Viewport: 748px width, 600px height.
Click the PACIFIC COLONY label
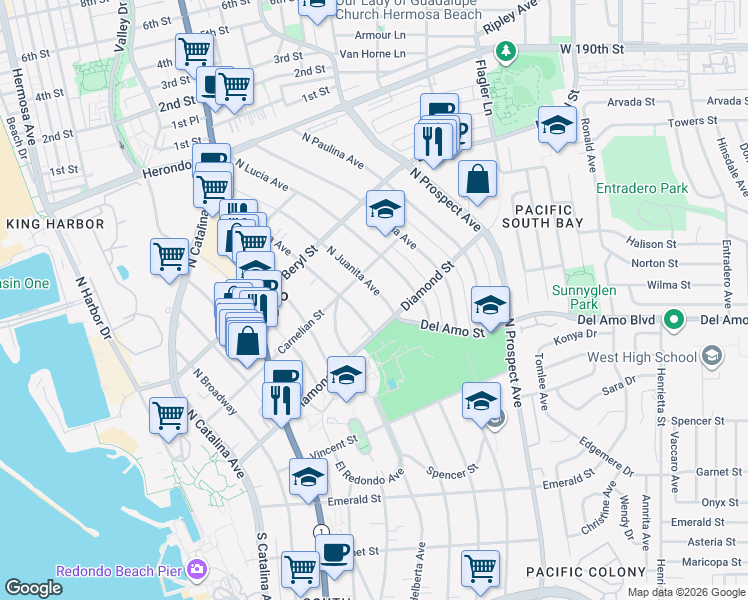(586, 572)
